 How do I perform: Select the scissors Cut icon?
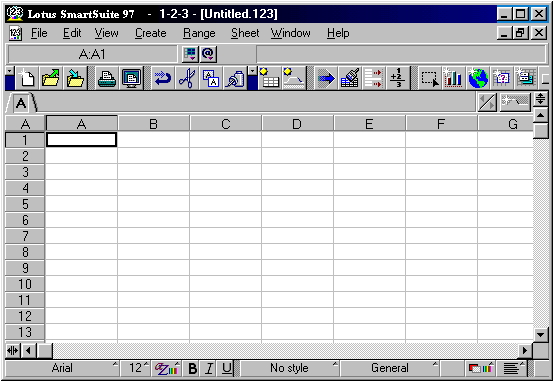click(187, 78)
